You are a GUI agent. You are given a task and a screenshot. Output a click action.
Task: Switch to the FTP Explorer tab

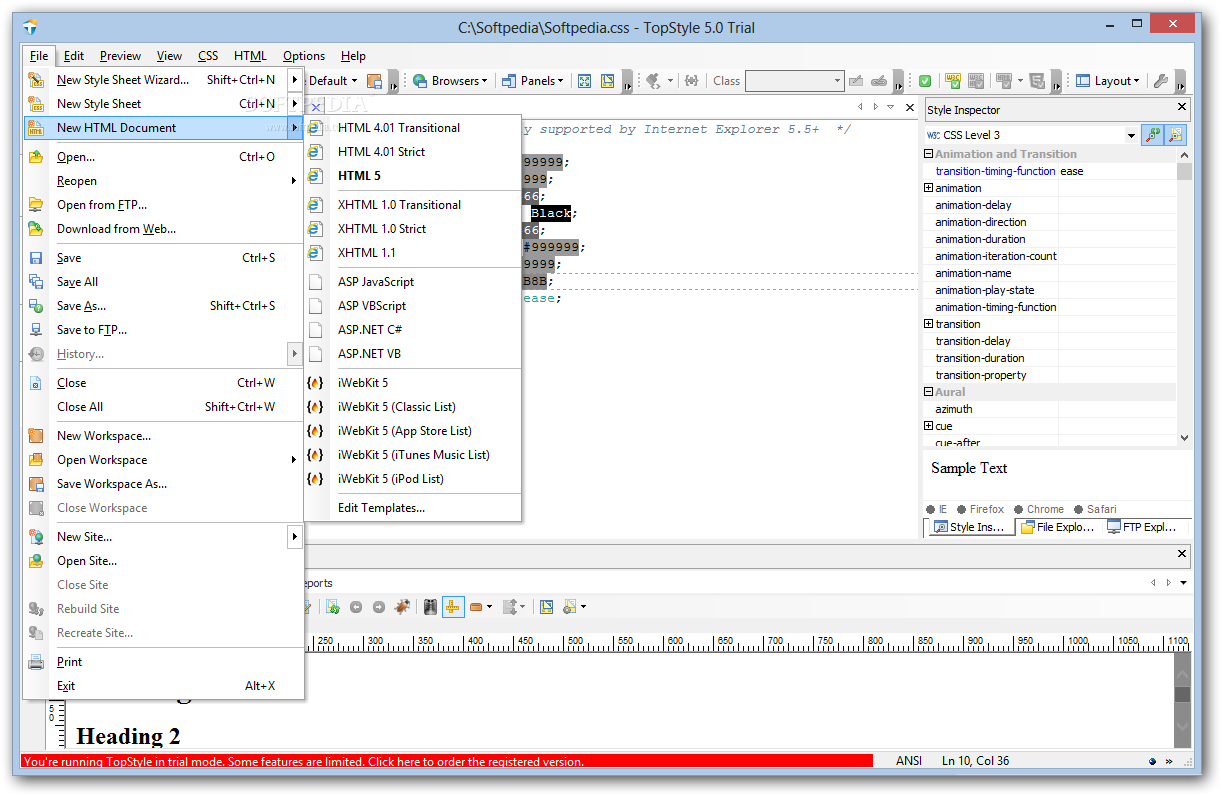pyautogui.click(x=1143, y=527)
